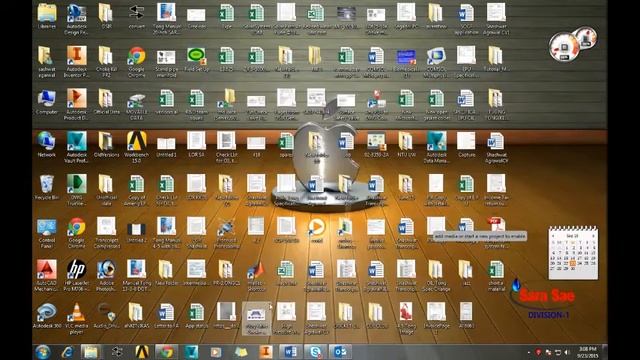Select the Manual Tong 12-0-0 DOT file
The height and width of the screenshot is (360, 640).
pyautogui.click(x=136, y=276)
